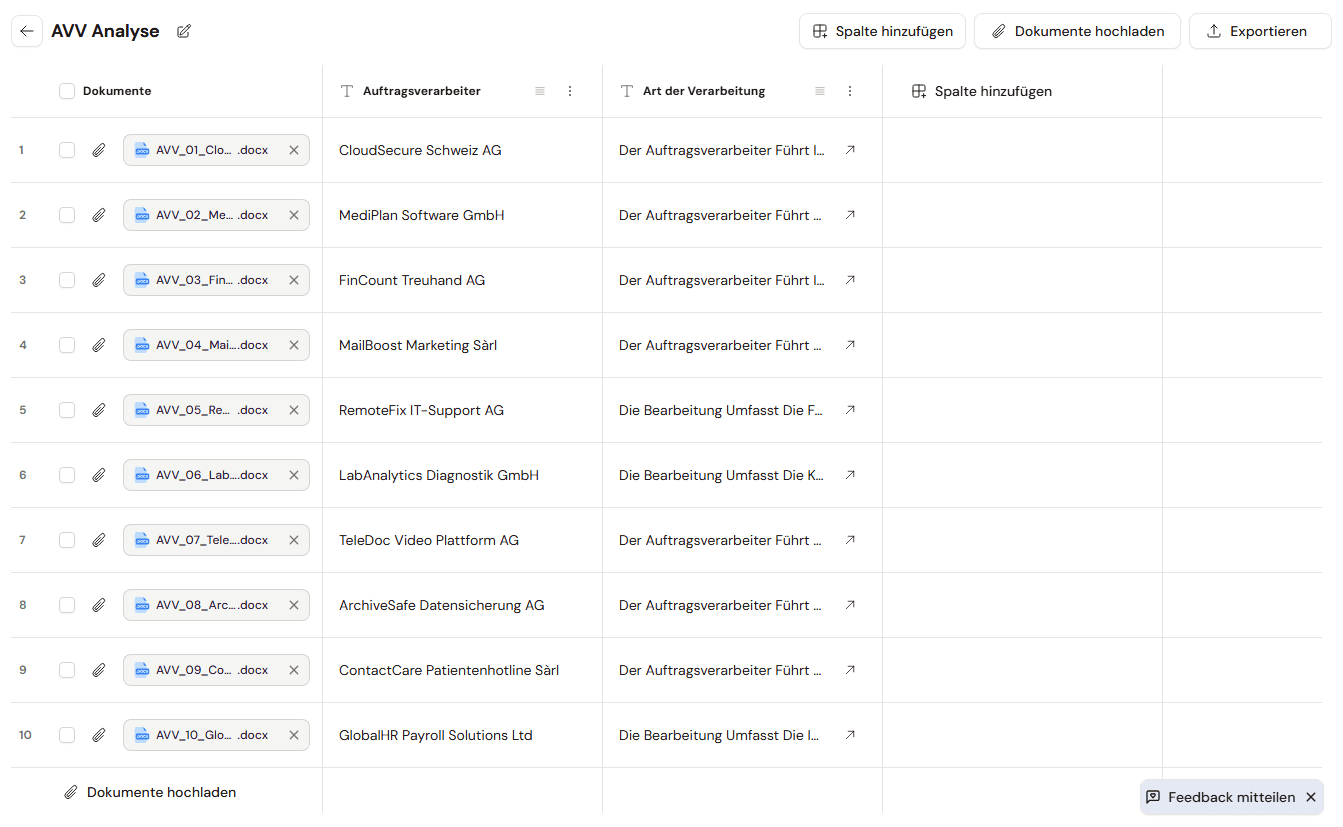Click the pencil icon to rename AVV Analyse
This screenshot has width=1343, height=827.
[184, 31]
